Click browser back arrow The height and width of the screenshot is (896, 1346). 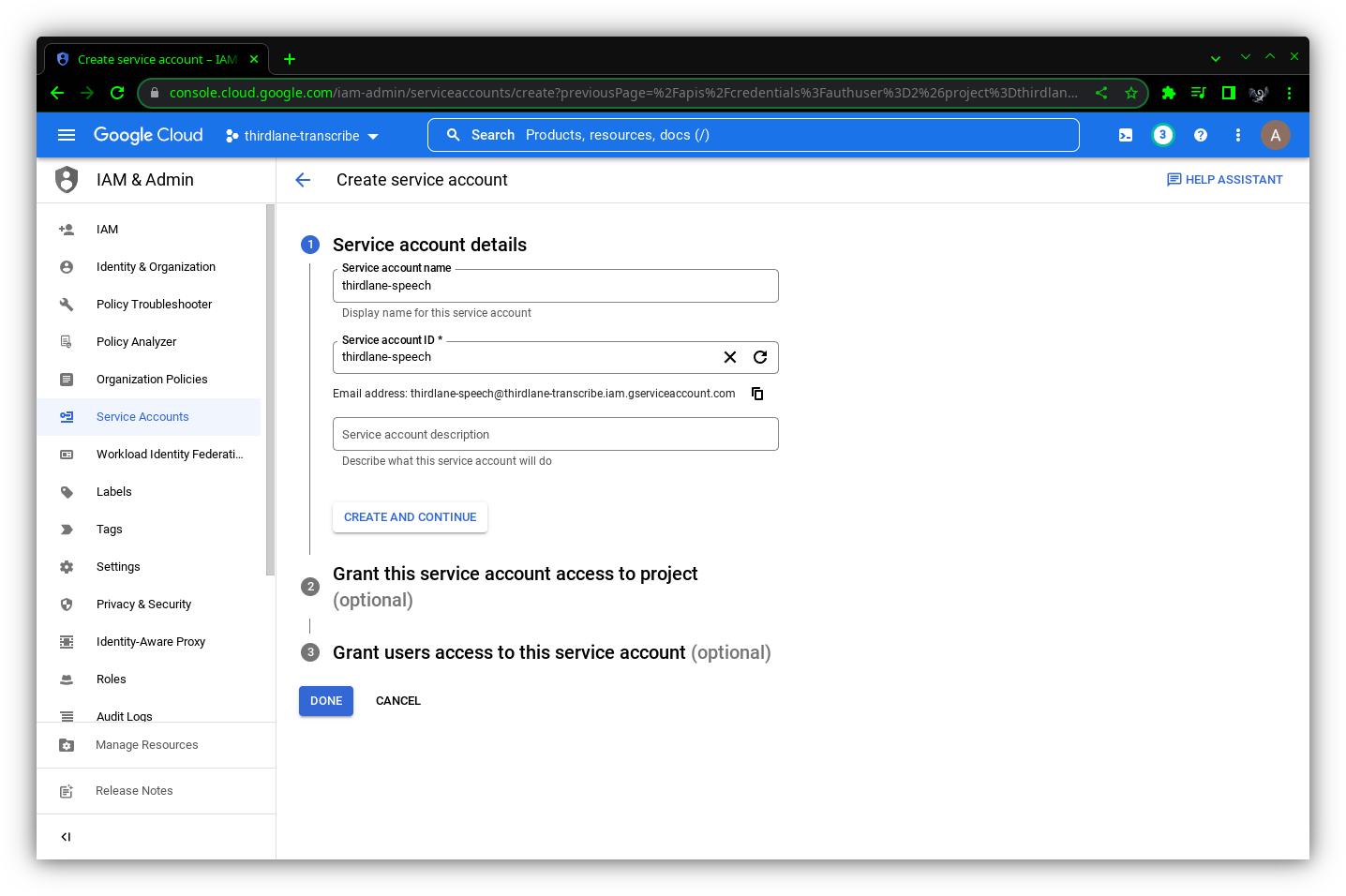(57, 93)
